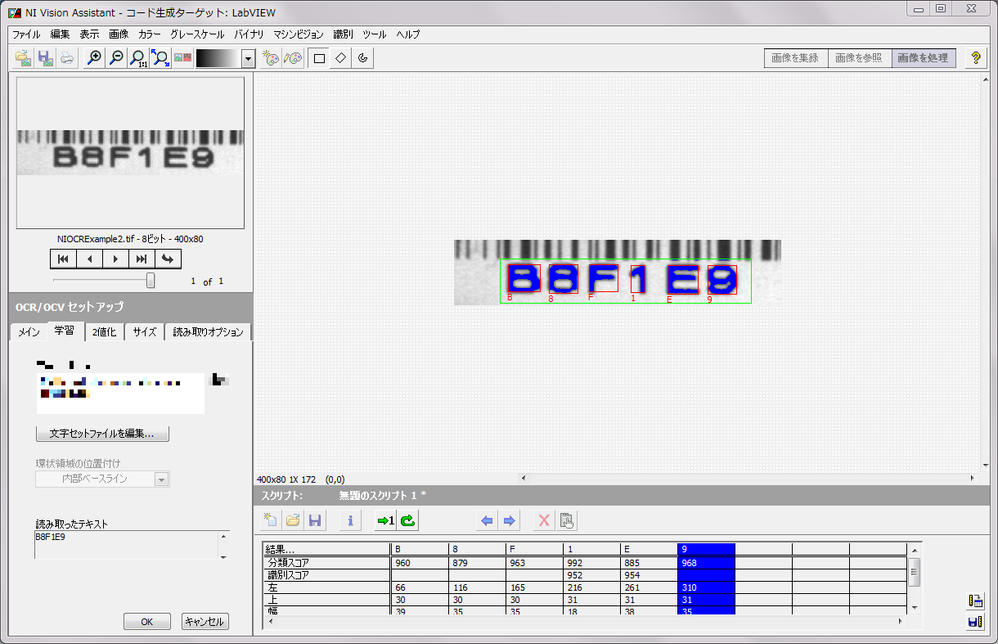
Task: Go to next image button
Action: pos(115,259)
